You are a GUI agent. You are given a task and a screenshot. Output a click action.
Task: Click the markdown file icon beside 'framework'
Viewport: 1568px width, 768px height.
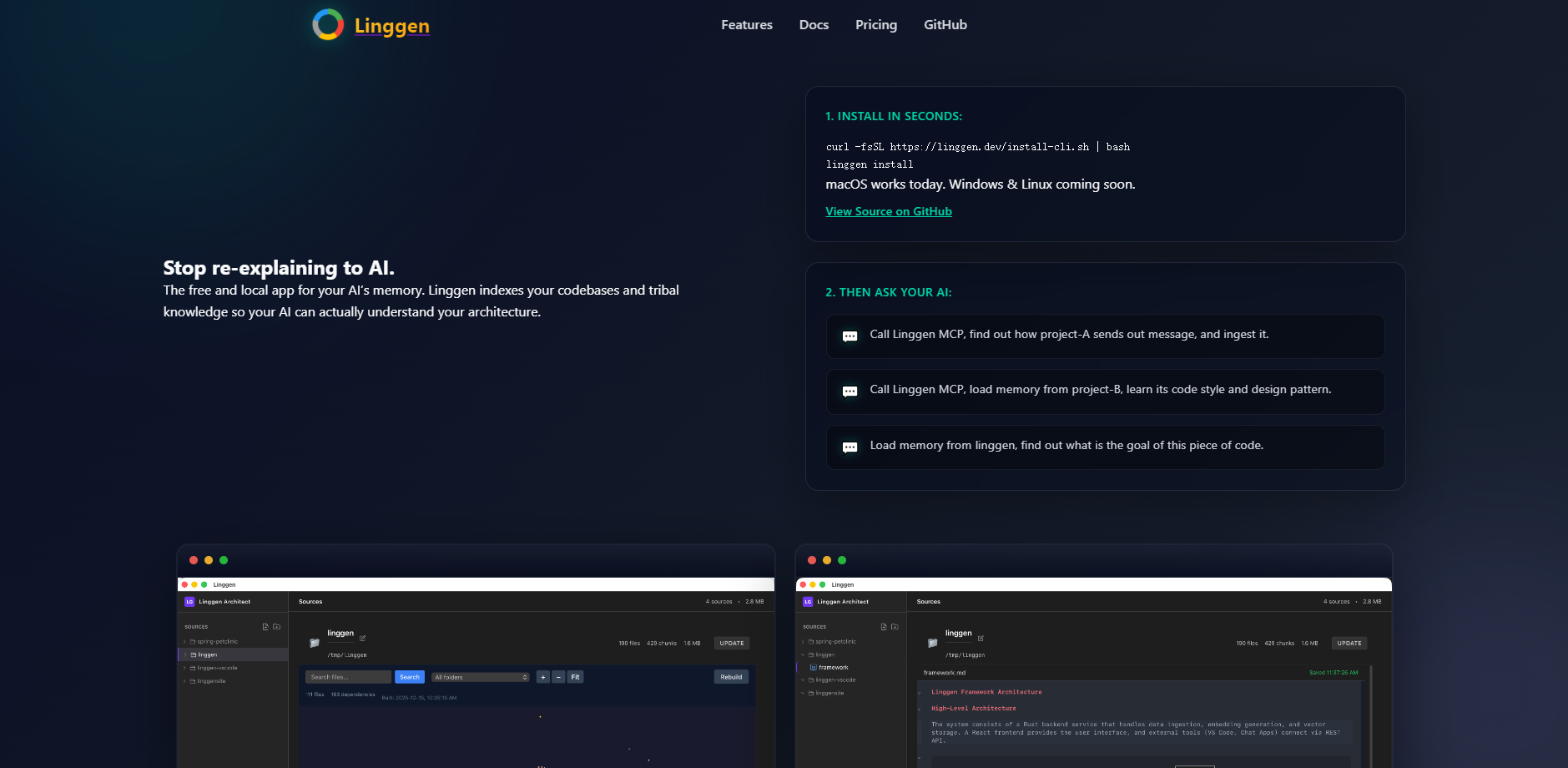pyautogui.click(x=813, y=667)
